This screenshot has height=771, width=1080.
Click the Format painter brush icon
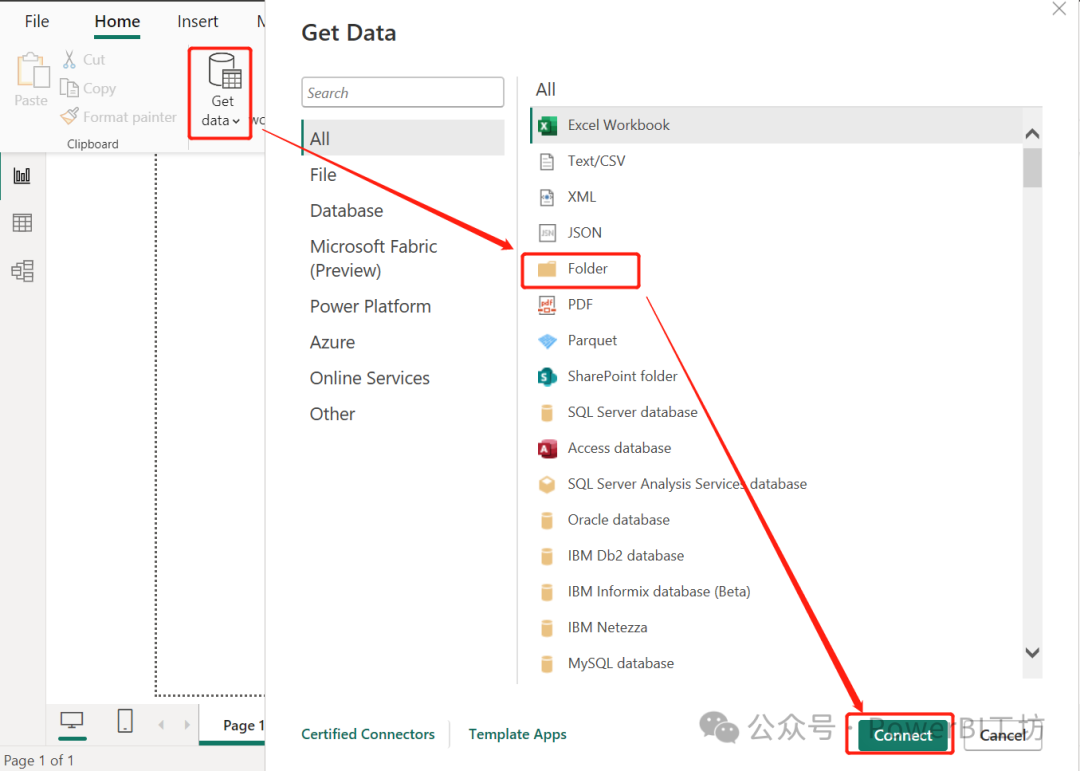coord(69,116)
